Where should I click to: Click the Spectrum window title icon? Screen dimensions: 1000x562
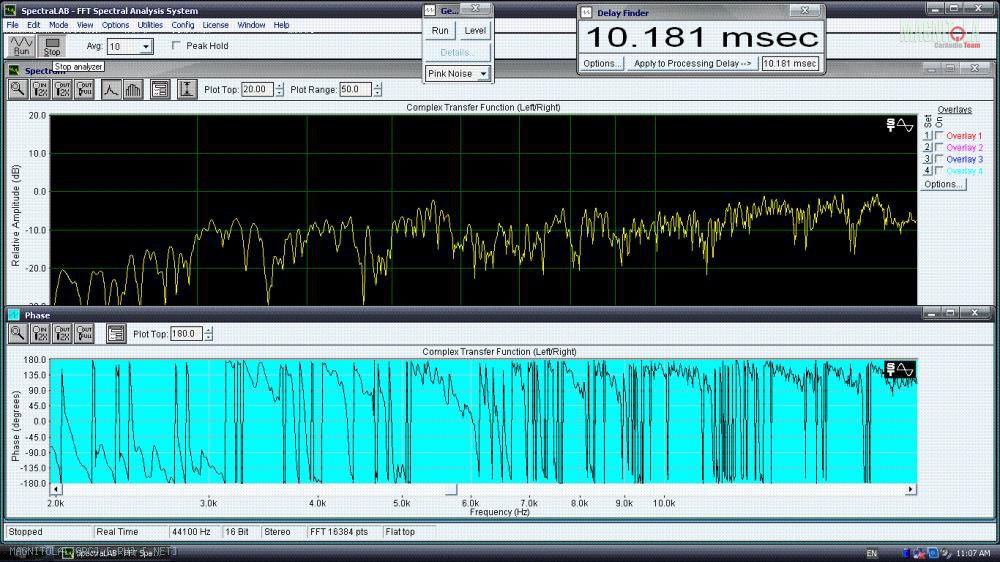pos(14,70)
